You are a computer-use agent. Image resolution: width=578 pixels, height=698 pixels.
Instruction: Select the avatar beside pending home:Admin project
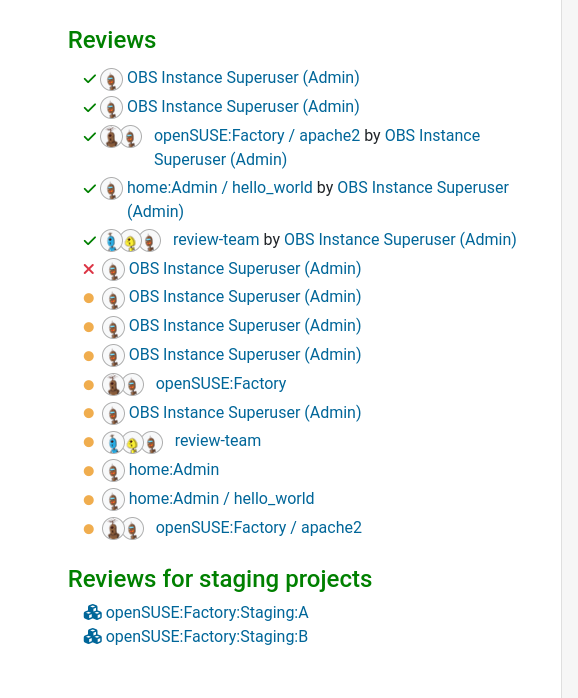click(113, 471)
